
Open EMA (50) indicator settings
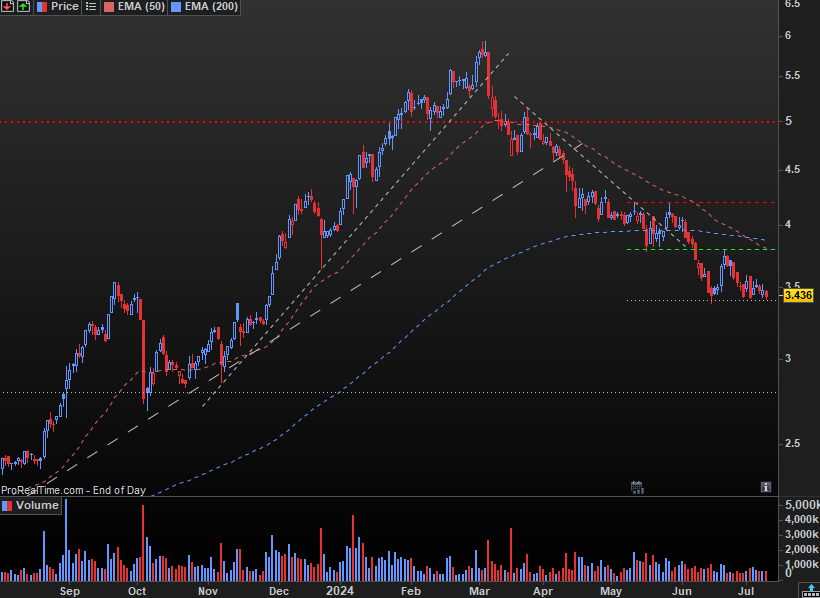141,7
